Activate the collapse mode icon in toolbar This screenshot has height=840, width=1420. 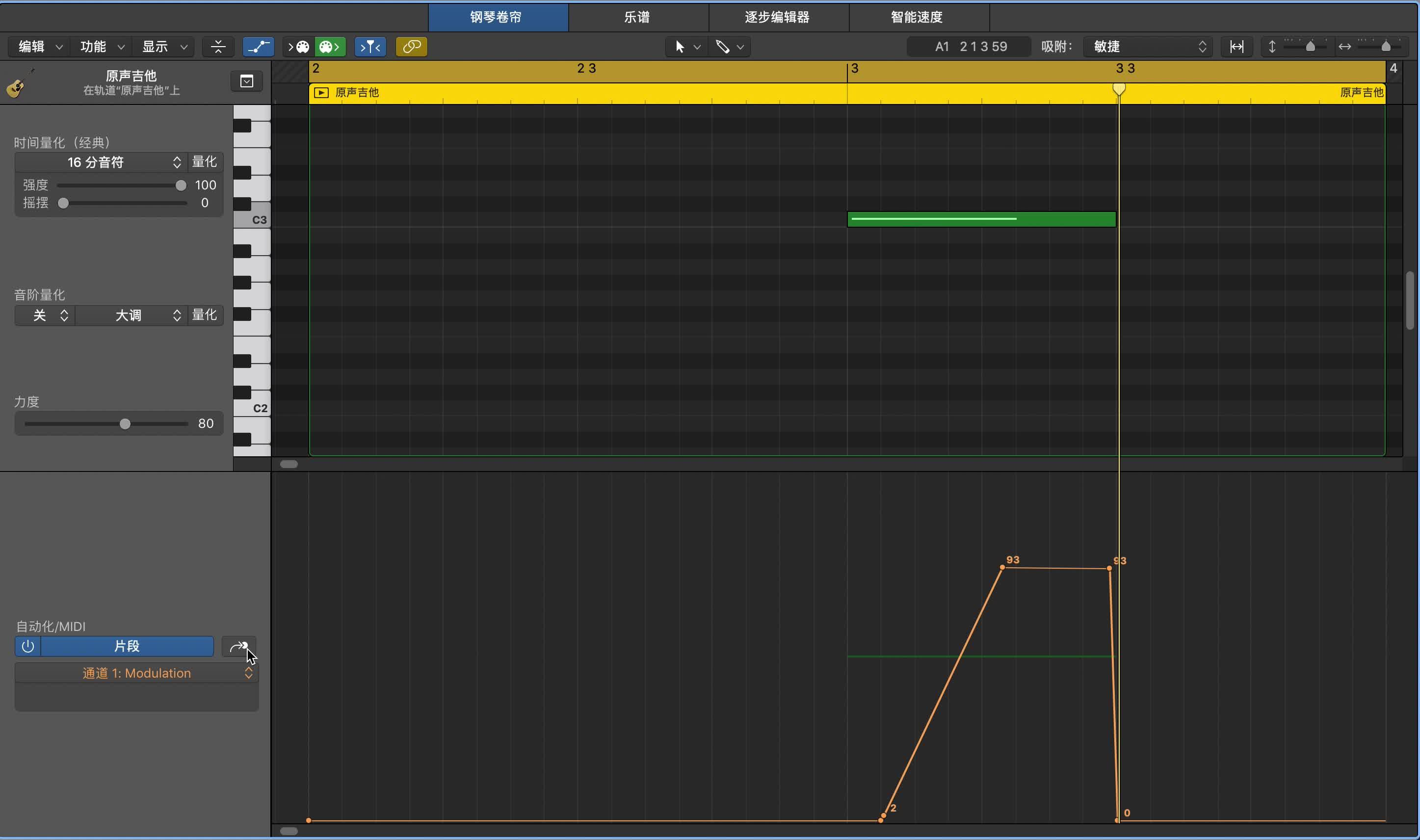(218, 47)
